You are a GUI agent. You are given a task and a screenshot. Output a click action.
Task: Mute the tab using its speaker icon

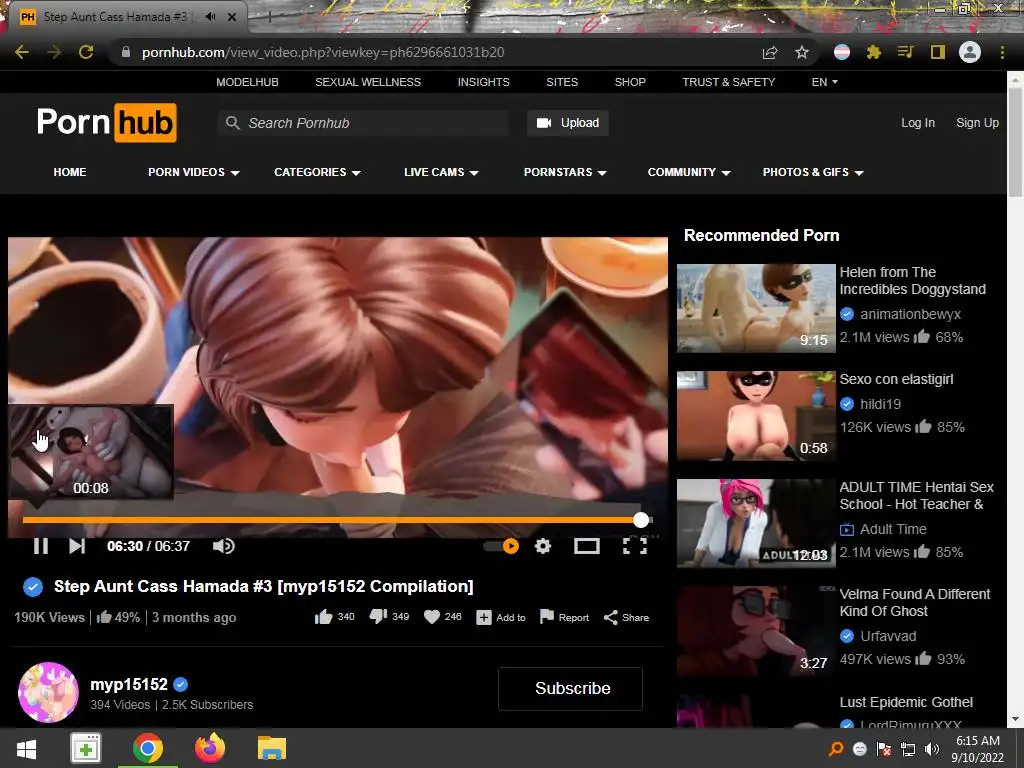(x=210, y=17)
